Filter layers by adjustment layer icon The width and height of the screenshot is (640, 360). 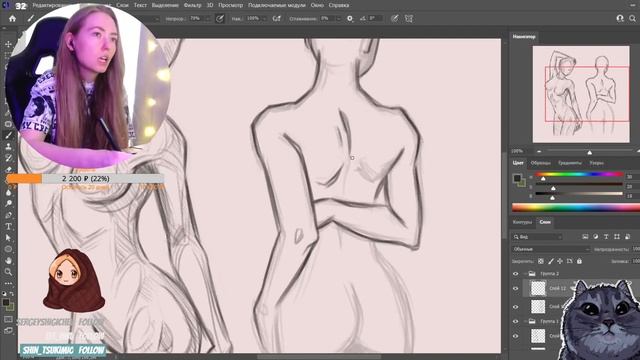pos(596,237)
